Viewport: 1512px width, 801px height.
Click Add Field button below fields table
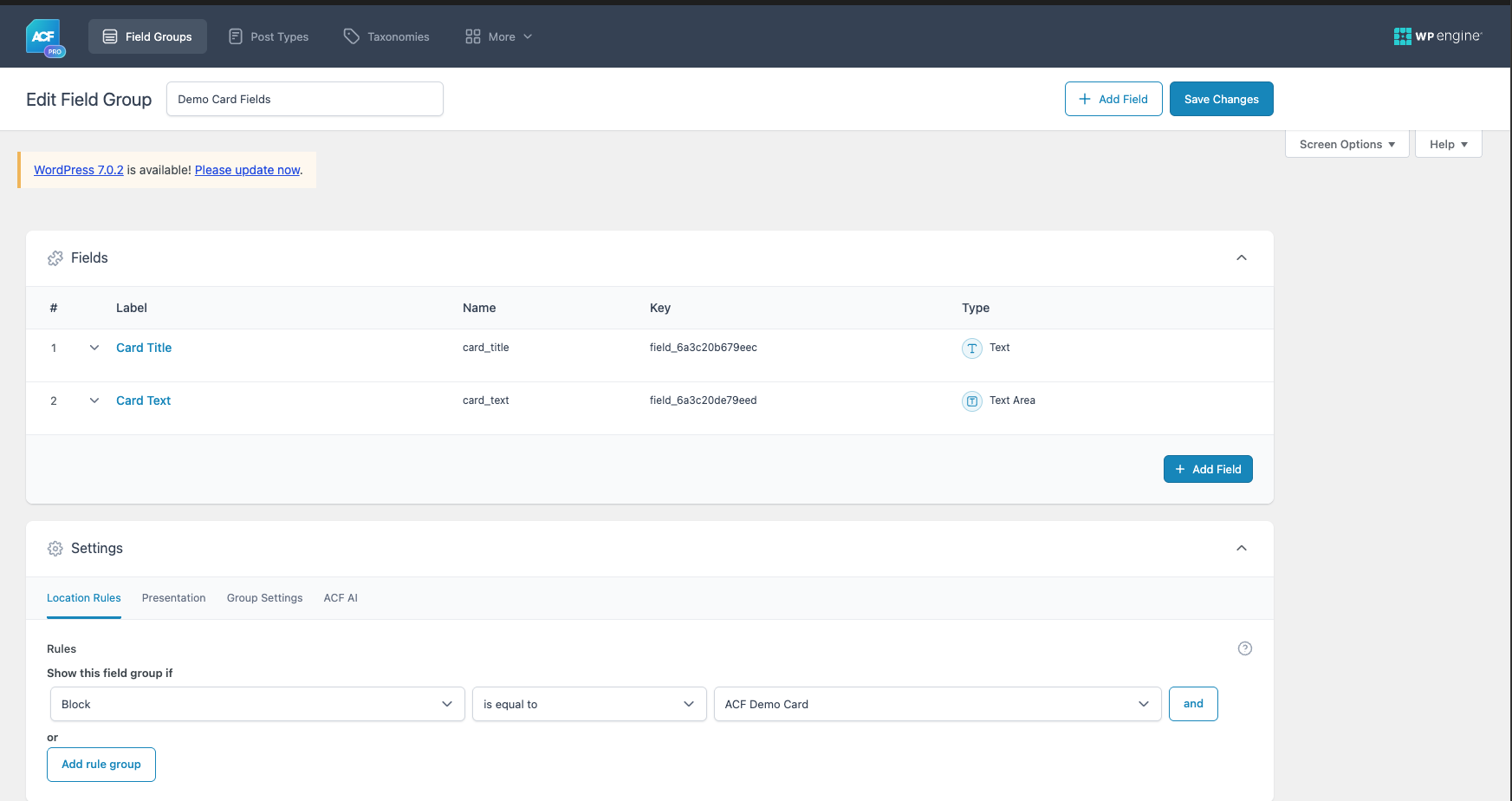[1208, 469]
